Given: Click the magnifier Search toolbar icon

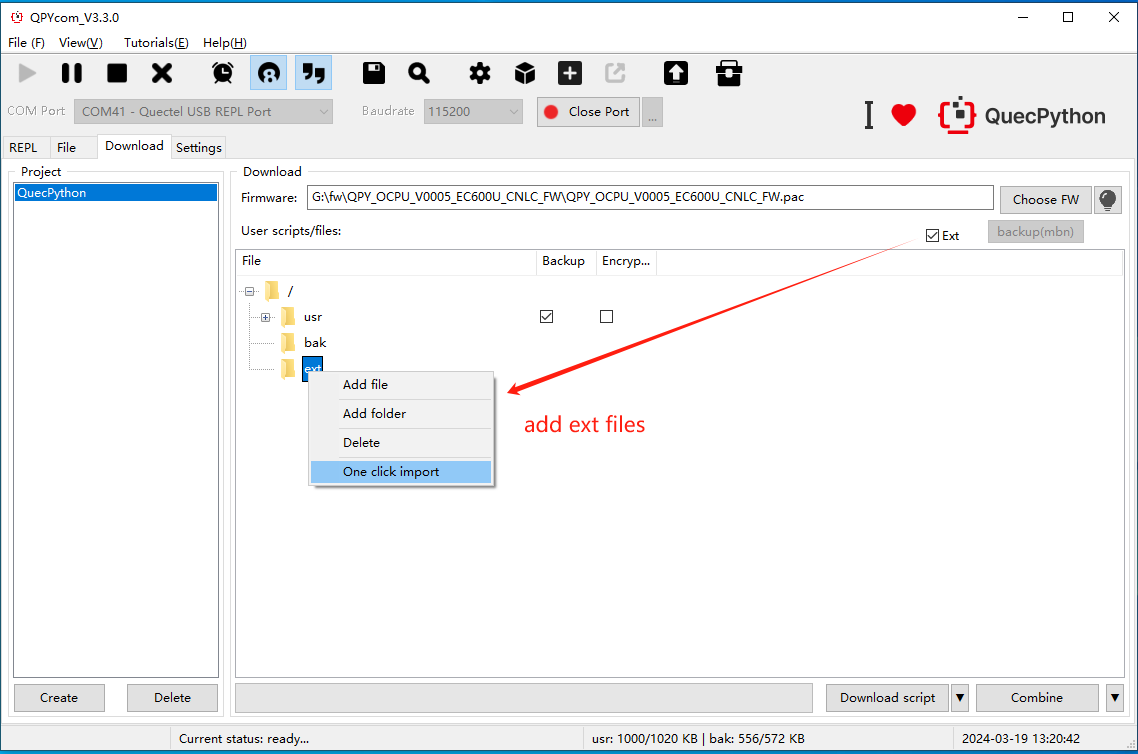Looking at the screenshot, I should (419, 73).
